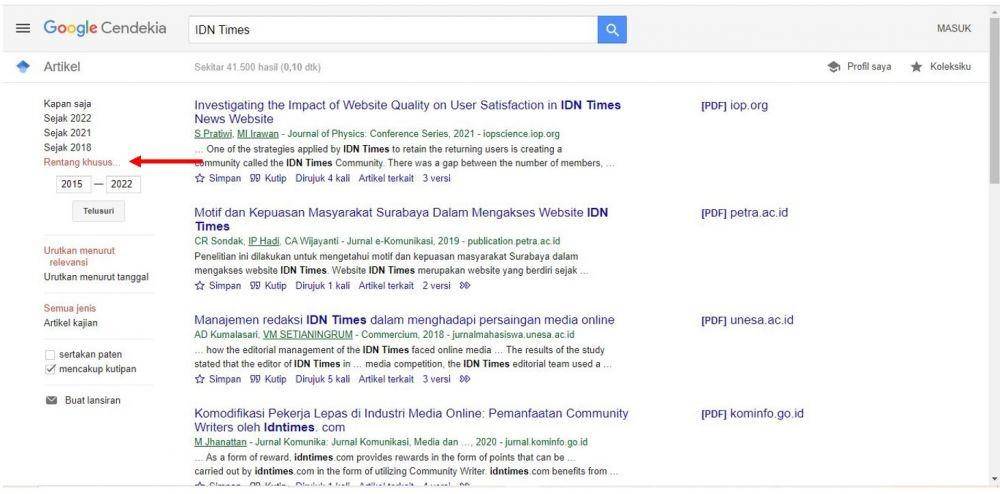Viewport: 1000px width, 494px height.
Task: Click the MASUK sign-in button
Action: click(954, 29)
